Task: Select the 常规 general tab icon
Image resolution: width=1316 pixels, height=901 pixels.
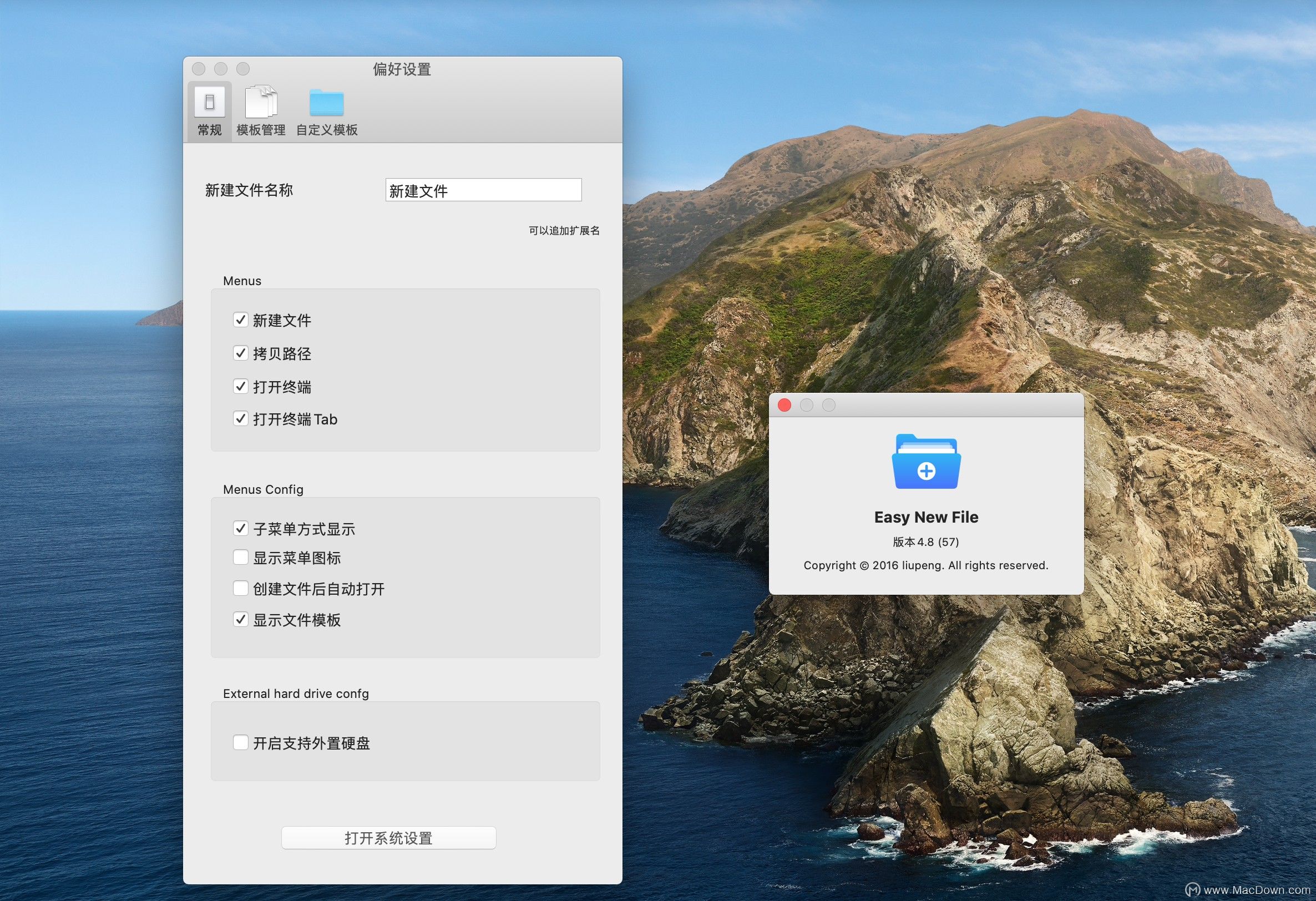Action: point(210,103)
